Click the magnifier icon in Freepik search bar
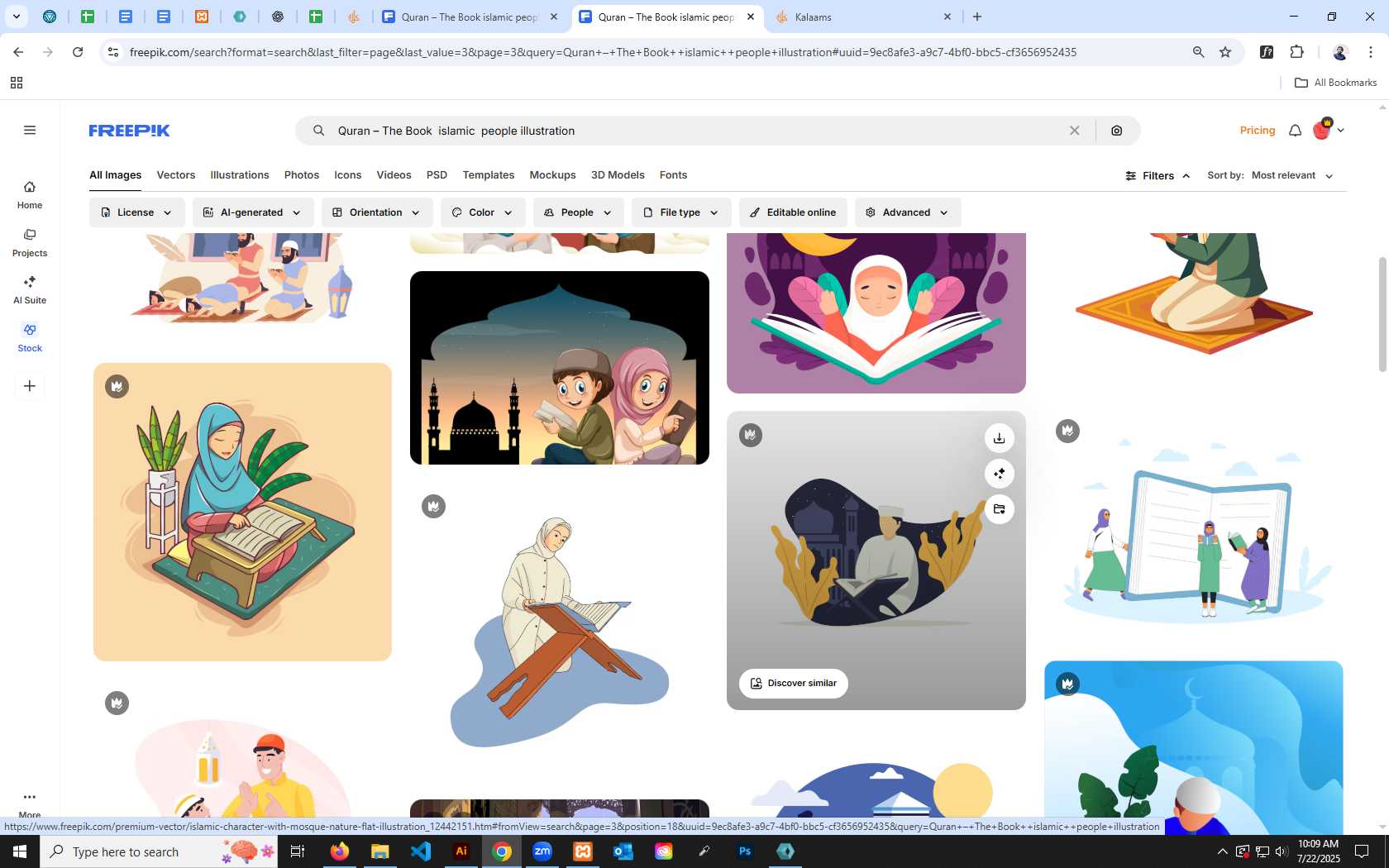Image resolution: width=1389 pixels, height=868 pixels. click(x=318, y=131)
